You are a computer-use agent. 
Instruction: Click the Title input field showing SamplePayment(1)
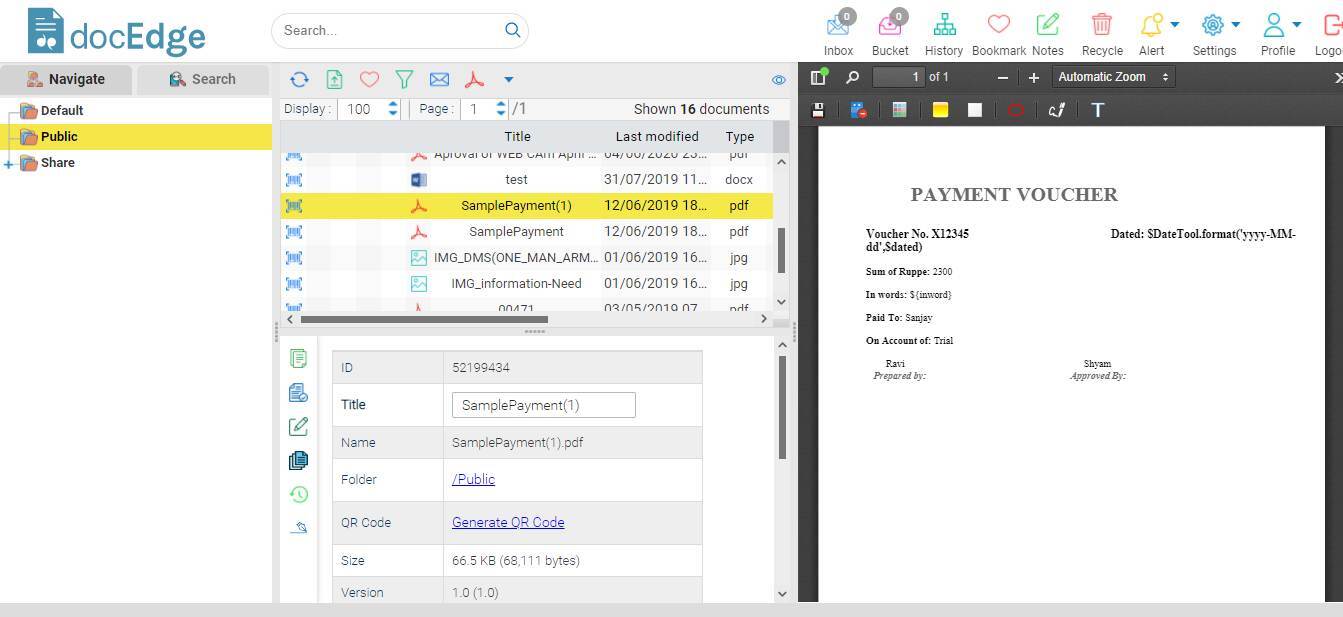(543, 404)
